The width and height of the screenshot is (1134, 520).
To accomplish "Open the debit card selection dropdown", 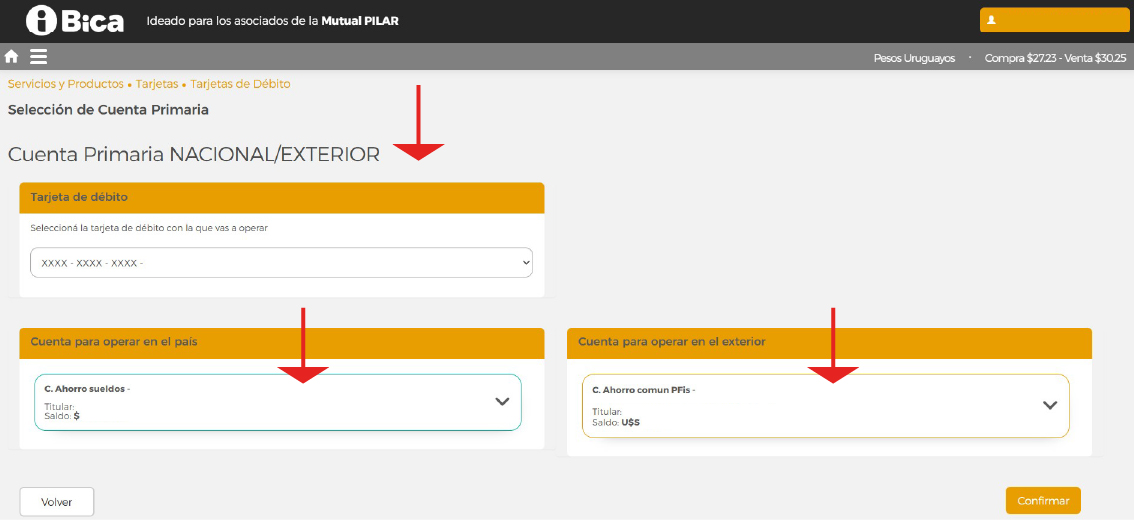I will pyautogui.click(x=281, y=263).
